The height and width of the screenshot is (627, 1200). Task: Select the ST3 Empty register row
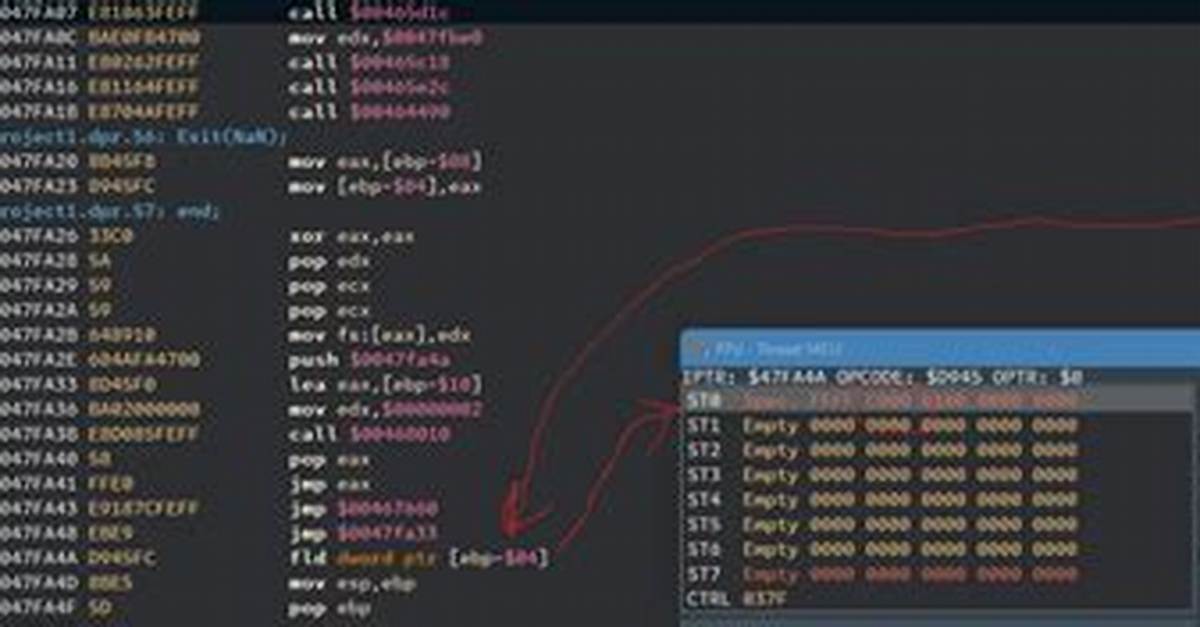point(938,475)
